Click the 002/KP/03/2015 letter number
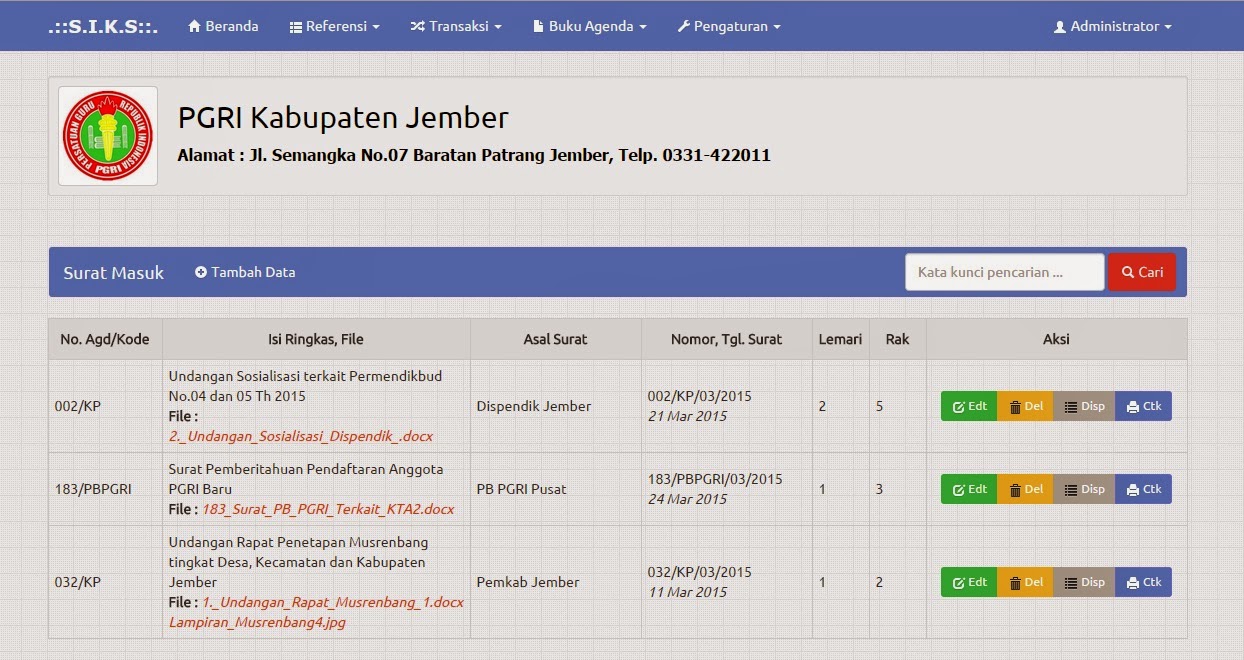Viewport: 1244px width, 660px height. click(x=699, y=396)
